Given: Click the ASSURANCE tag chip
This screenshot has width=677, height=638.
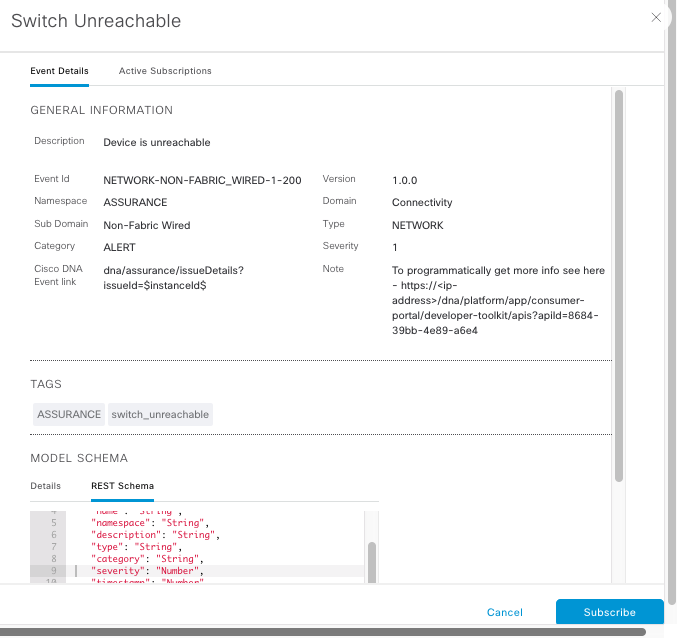Looking at the screenshot, I should (x=69, y=414).
